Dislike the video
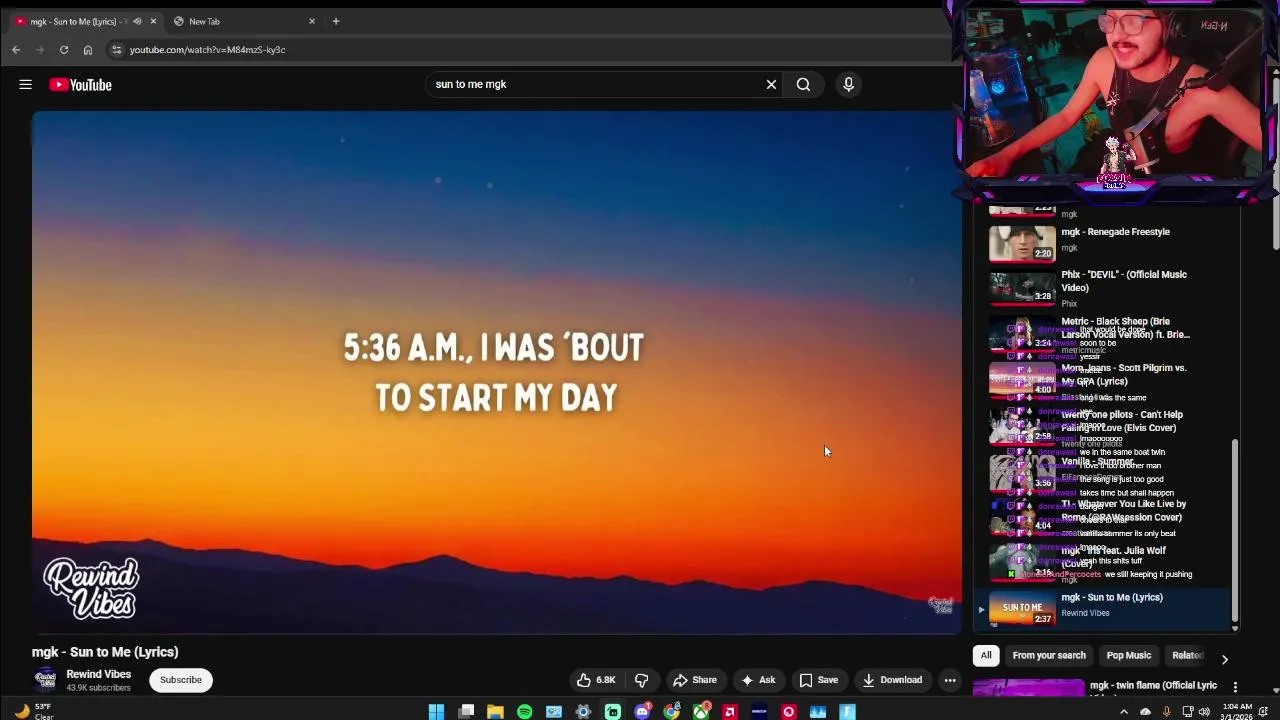 coord(642,680)
